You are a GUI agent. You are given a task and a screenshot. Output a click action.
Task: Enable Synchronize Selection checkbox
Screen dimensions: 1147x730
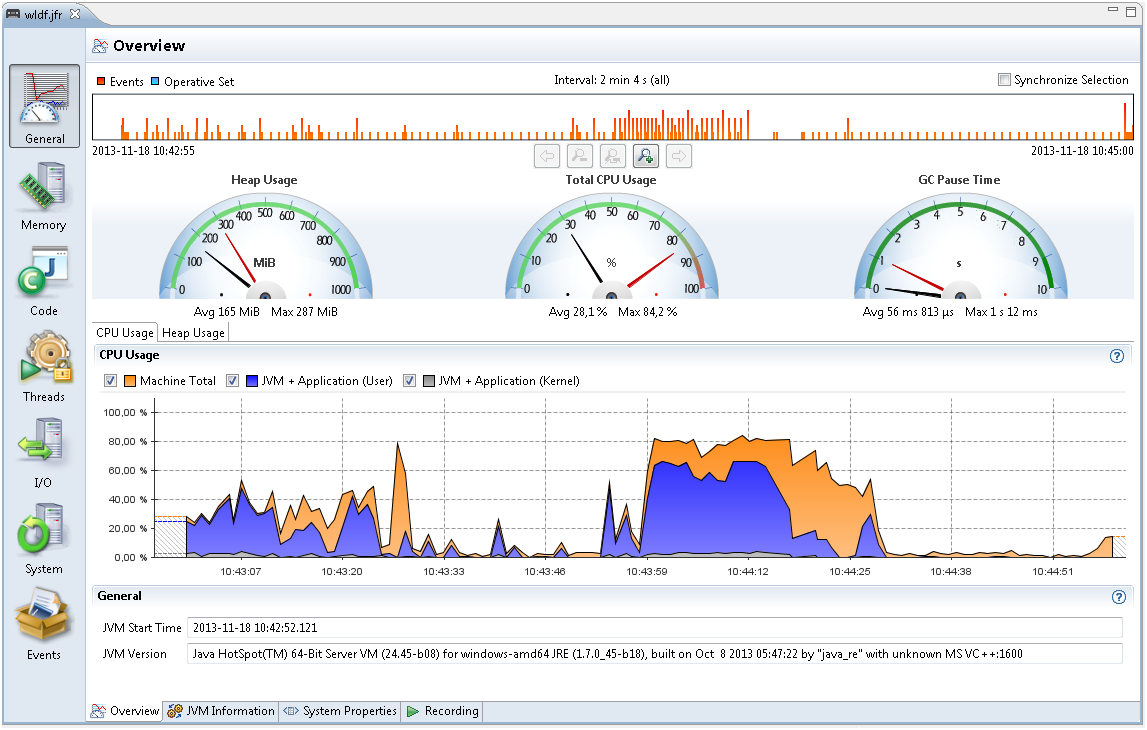1004,80
